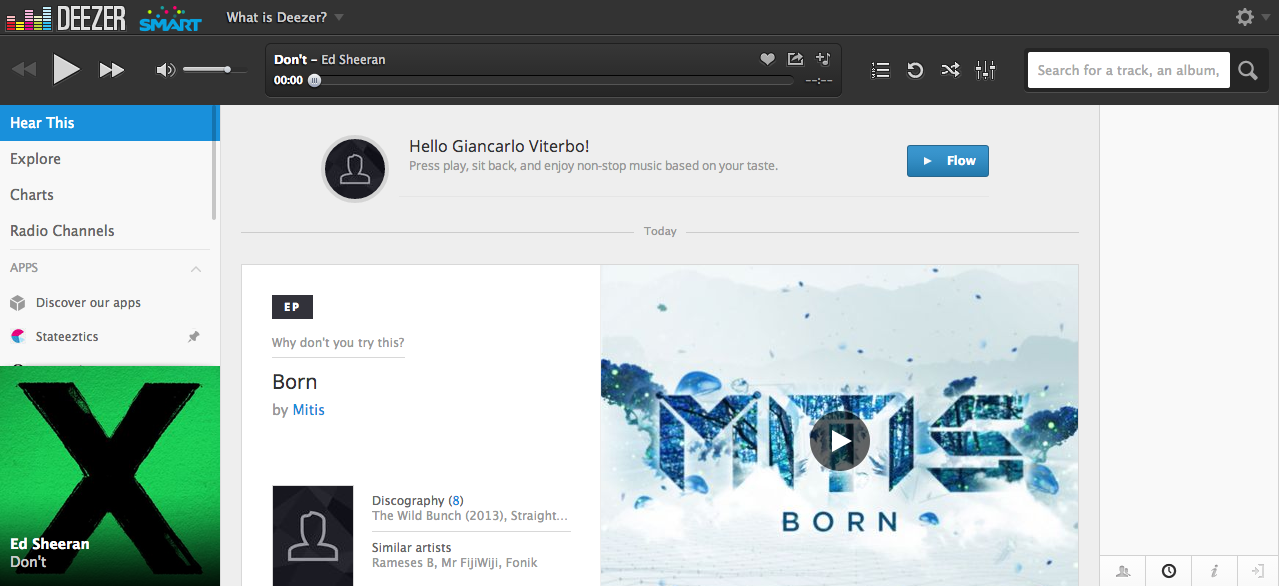
Task: Open Discover our apps
Action: pos(88,303)
